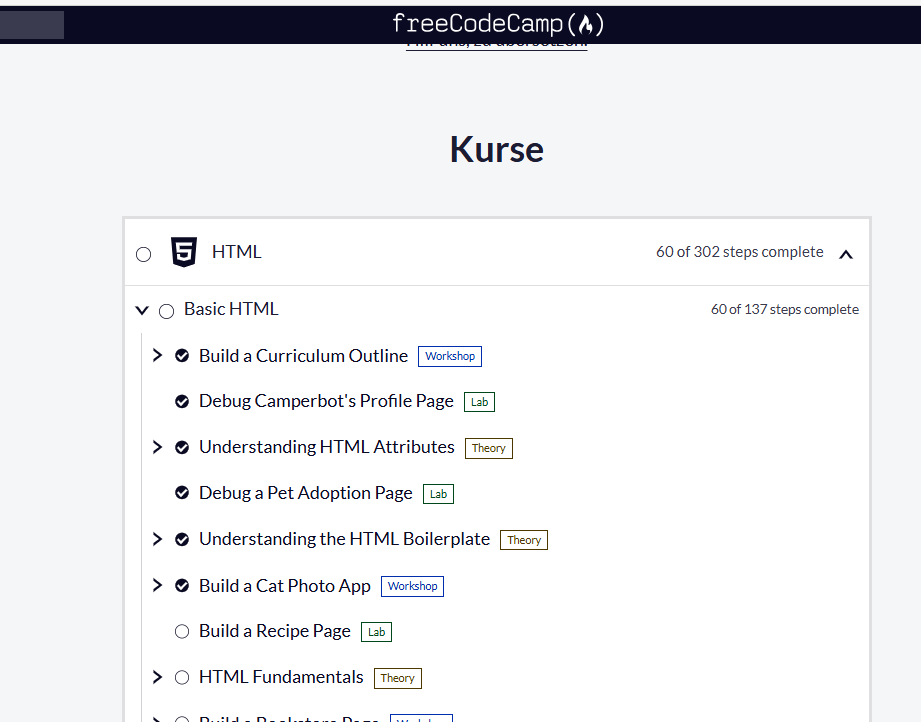Open the freeCodeCamp home logo
This screenshot has height=722, width=921.
[x=498, y=24]
